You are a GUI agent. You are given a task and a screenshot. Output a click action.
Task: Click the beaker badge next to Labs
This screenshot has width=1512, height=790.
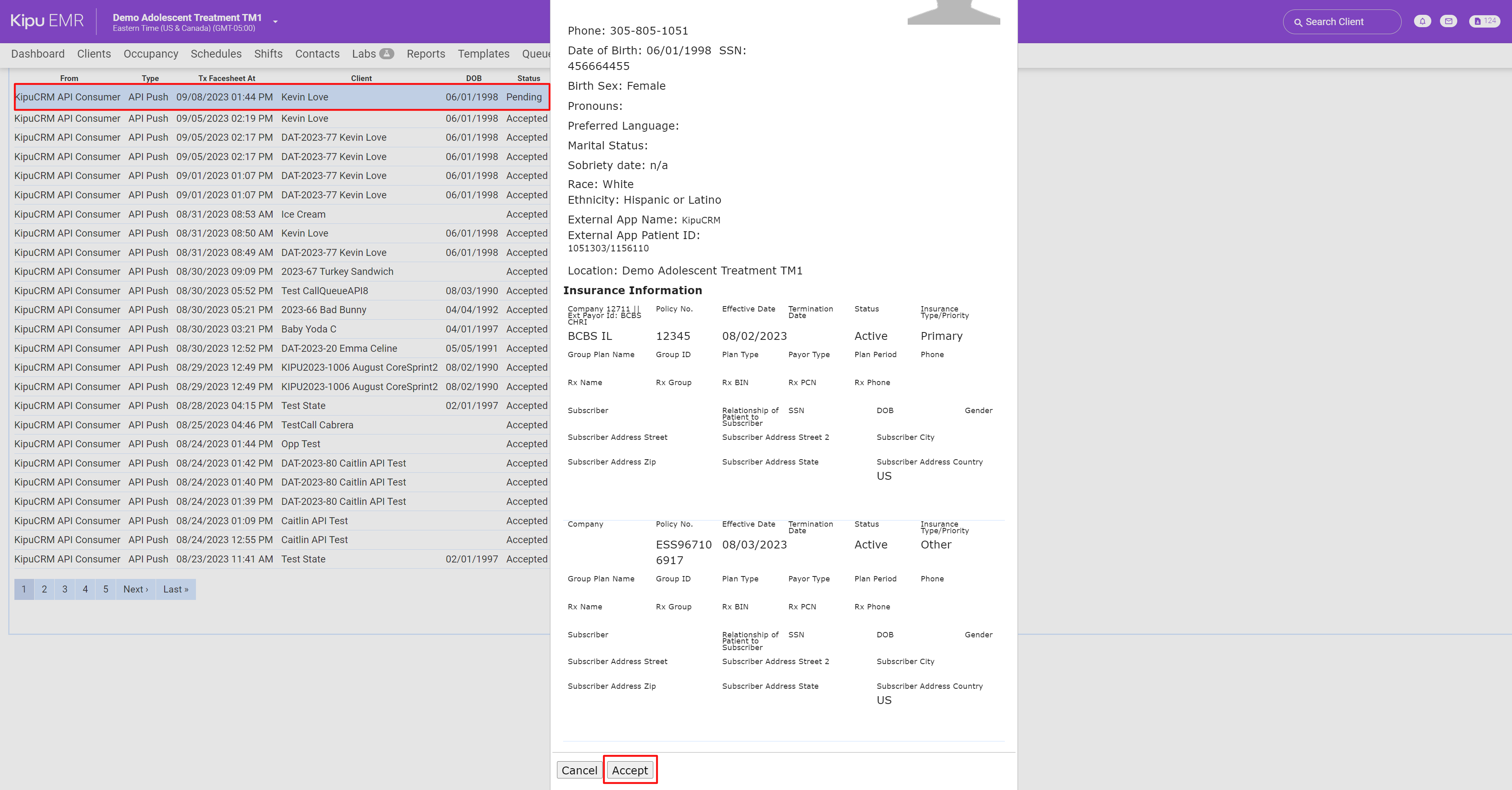[387, 53]
